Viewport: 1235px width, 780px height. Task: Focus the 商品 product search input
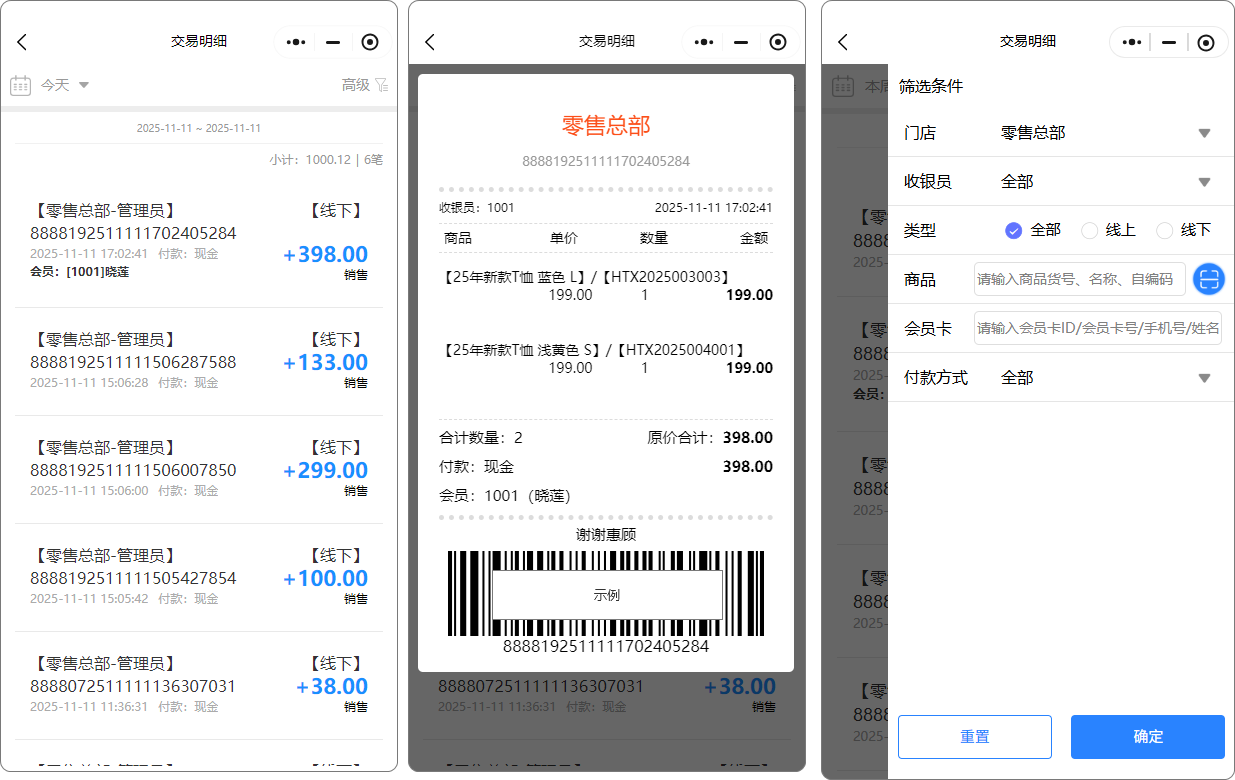click(x=1079, y=279)
